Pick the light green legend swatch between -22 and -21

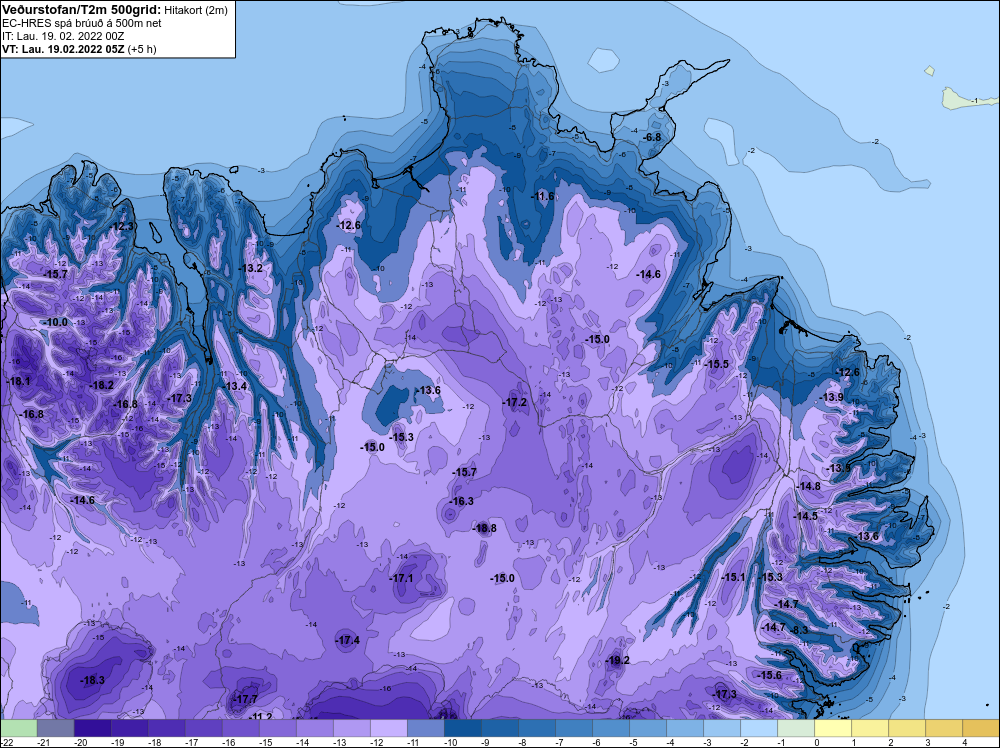pyautogui.click(x=18, y=728)
